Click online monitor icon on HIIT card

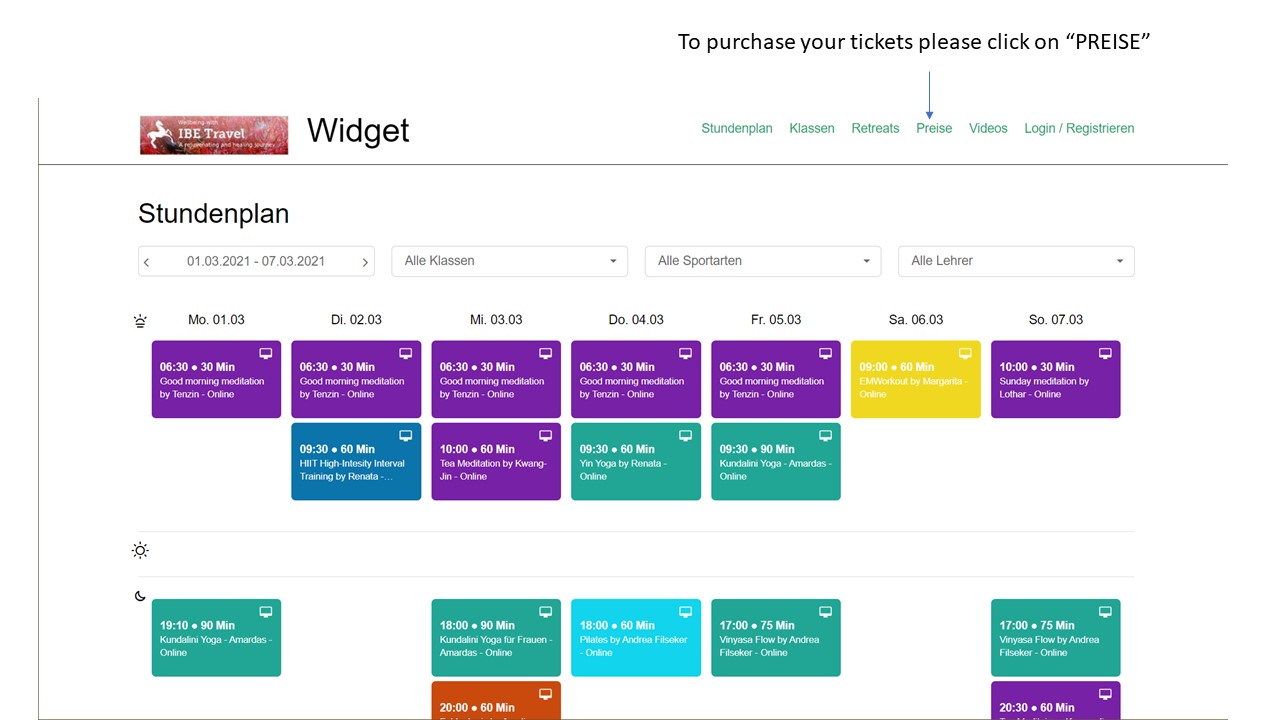[406, 436]
